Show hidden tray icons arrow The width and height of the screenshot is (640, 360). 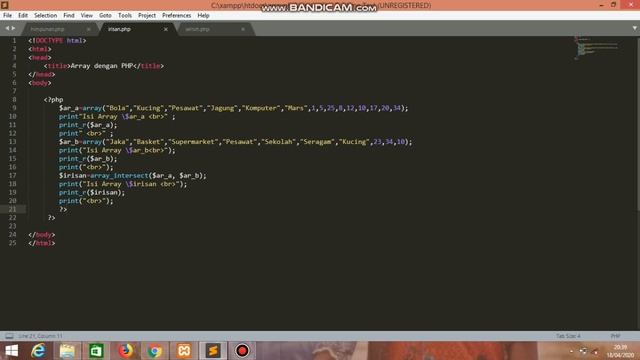pyautogui.click(x=571, y=351)
